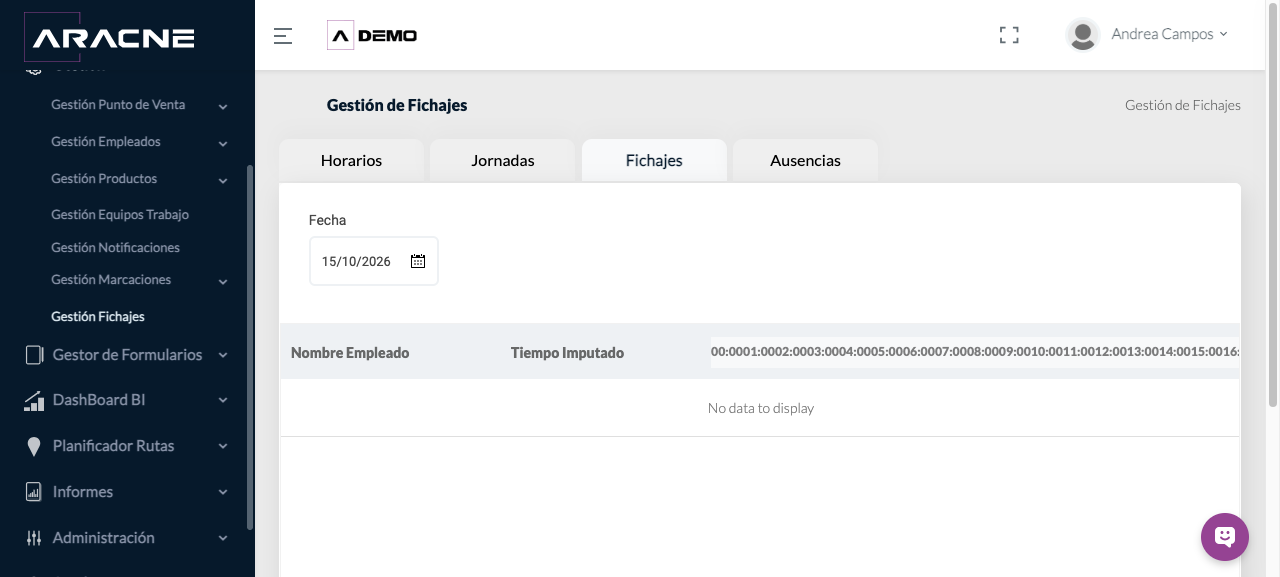The width and height of the screenshot is (1280, 577).
Task: Expand Planificador Rutas chevron
Action: [x=223, y=446]
